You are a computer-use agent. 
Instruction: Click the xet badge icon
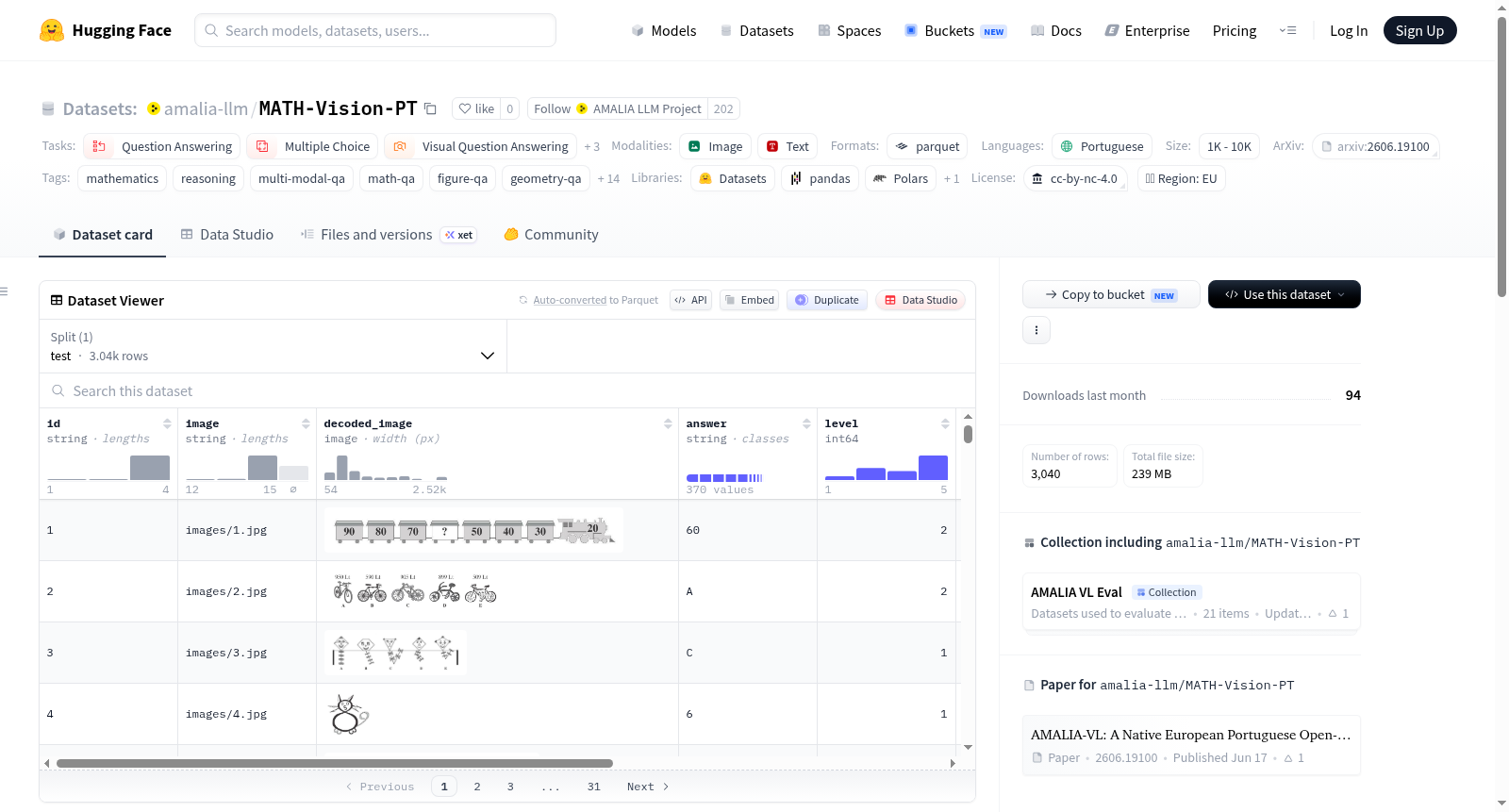459,235
